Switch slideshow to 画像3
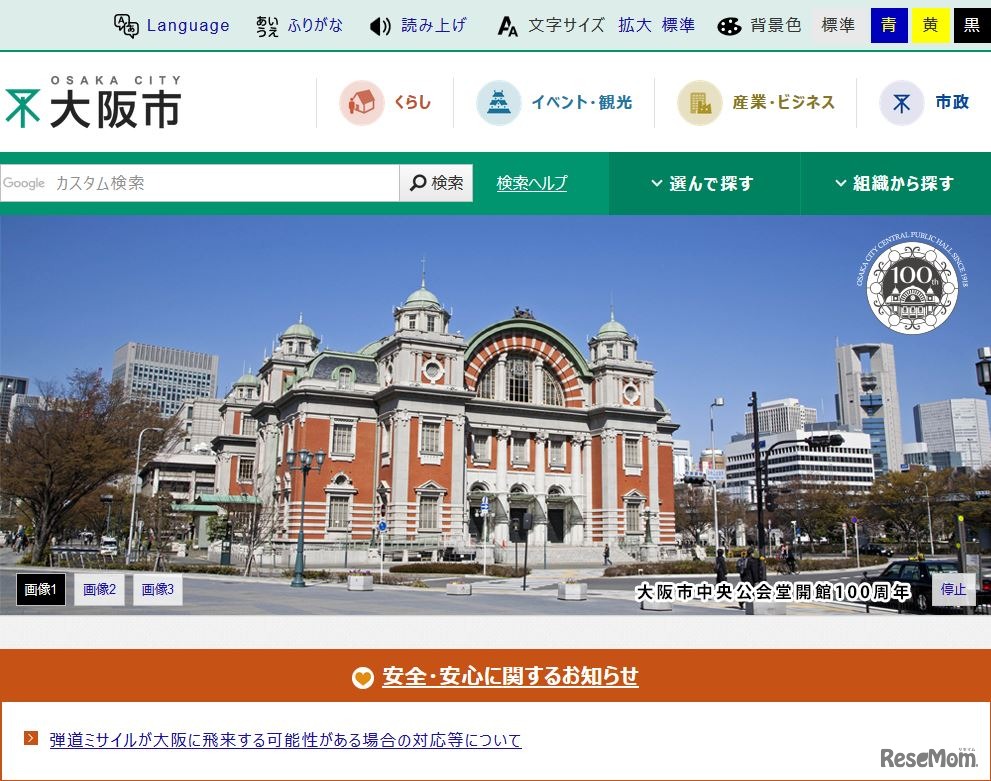Viewport: 991px width, 781px height. click(x=157, y=590)
